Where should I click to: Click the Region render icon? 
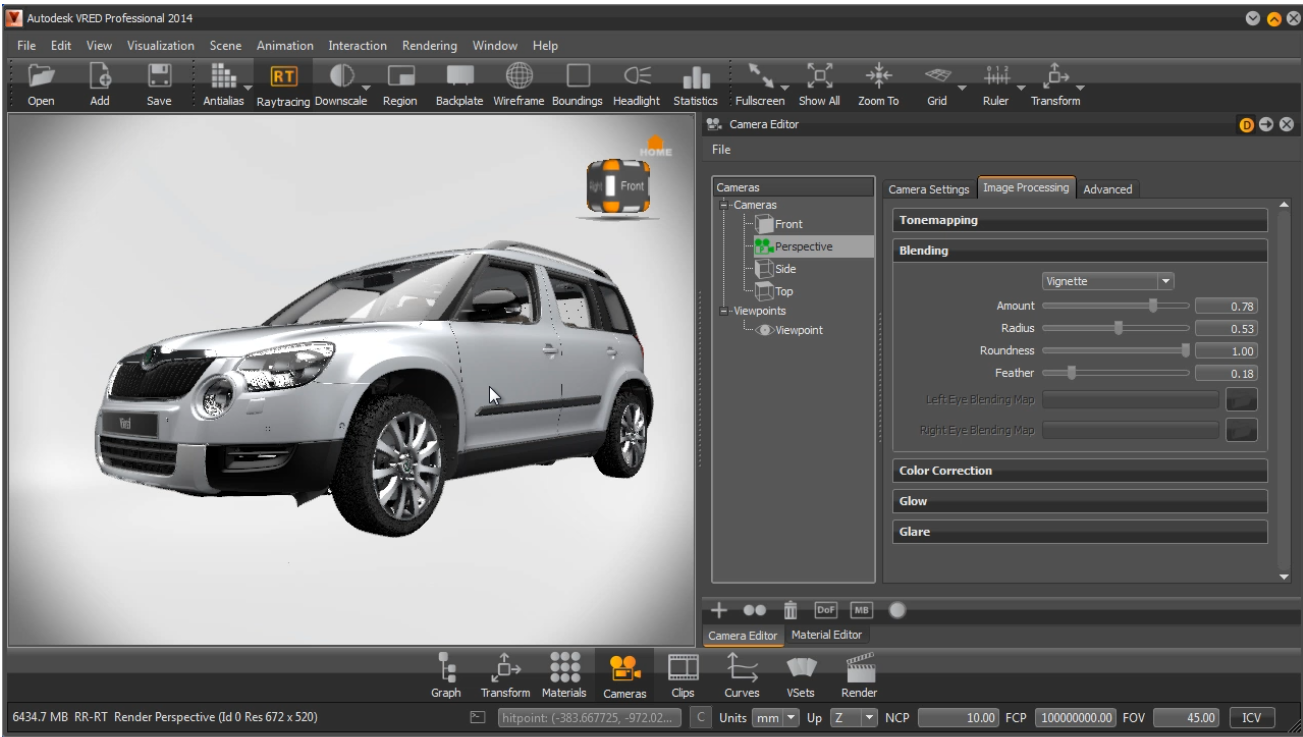pyautogui.click(x=400, y=77)
